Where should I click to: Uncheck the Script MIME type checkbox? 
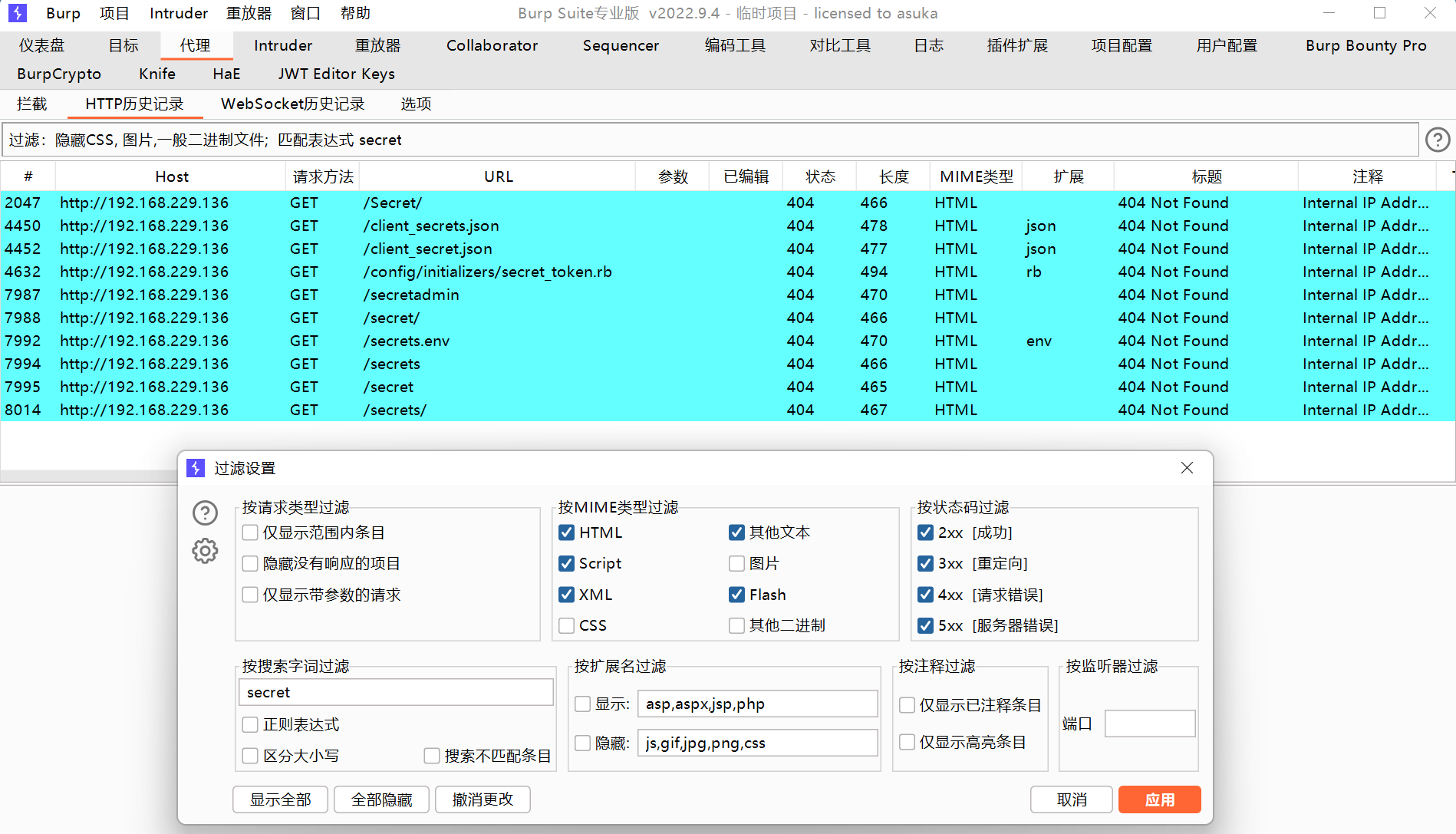pos(567,564)
